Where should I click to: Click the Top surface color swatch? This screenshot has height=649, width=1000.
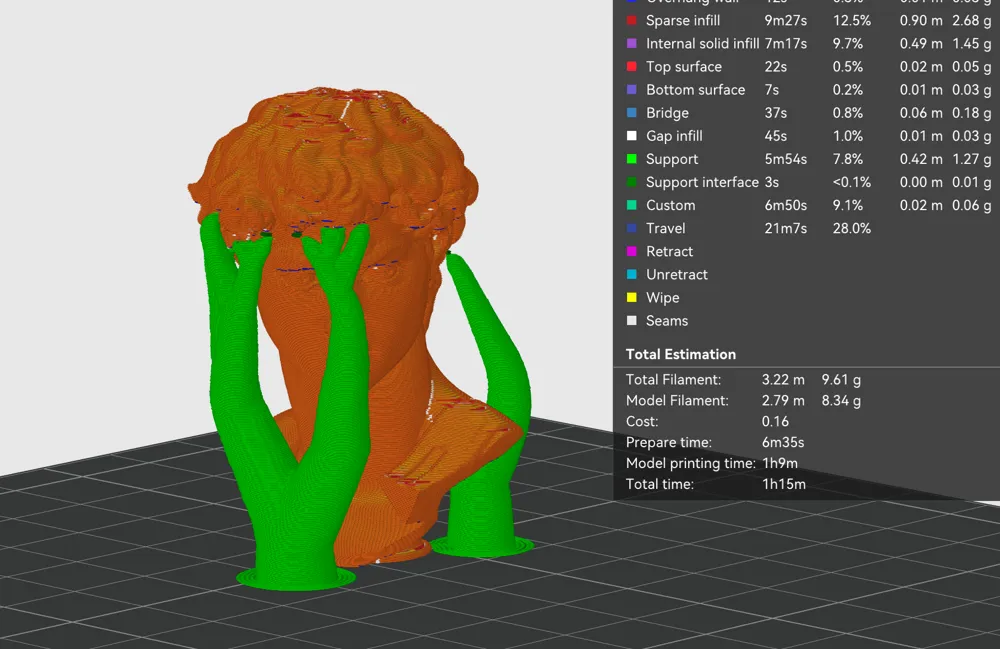click(x=631, y=66)
